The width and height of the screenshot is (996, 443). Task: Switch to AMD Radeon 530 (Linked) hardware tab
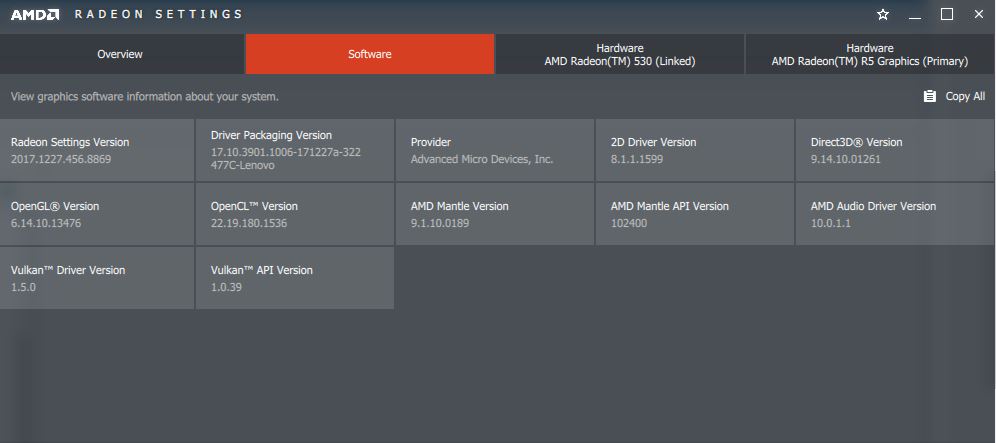point(619,54)
